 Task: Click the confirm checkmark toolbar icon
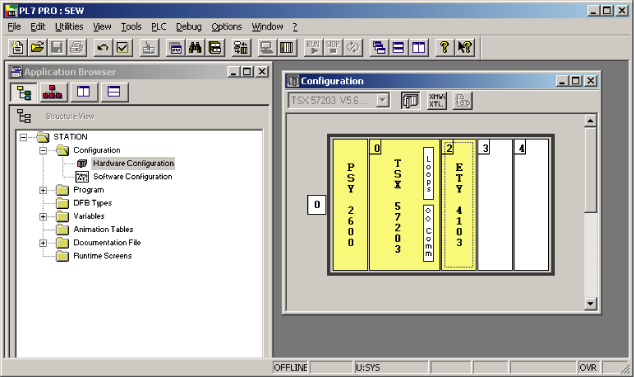coord(123,47)
